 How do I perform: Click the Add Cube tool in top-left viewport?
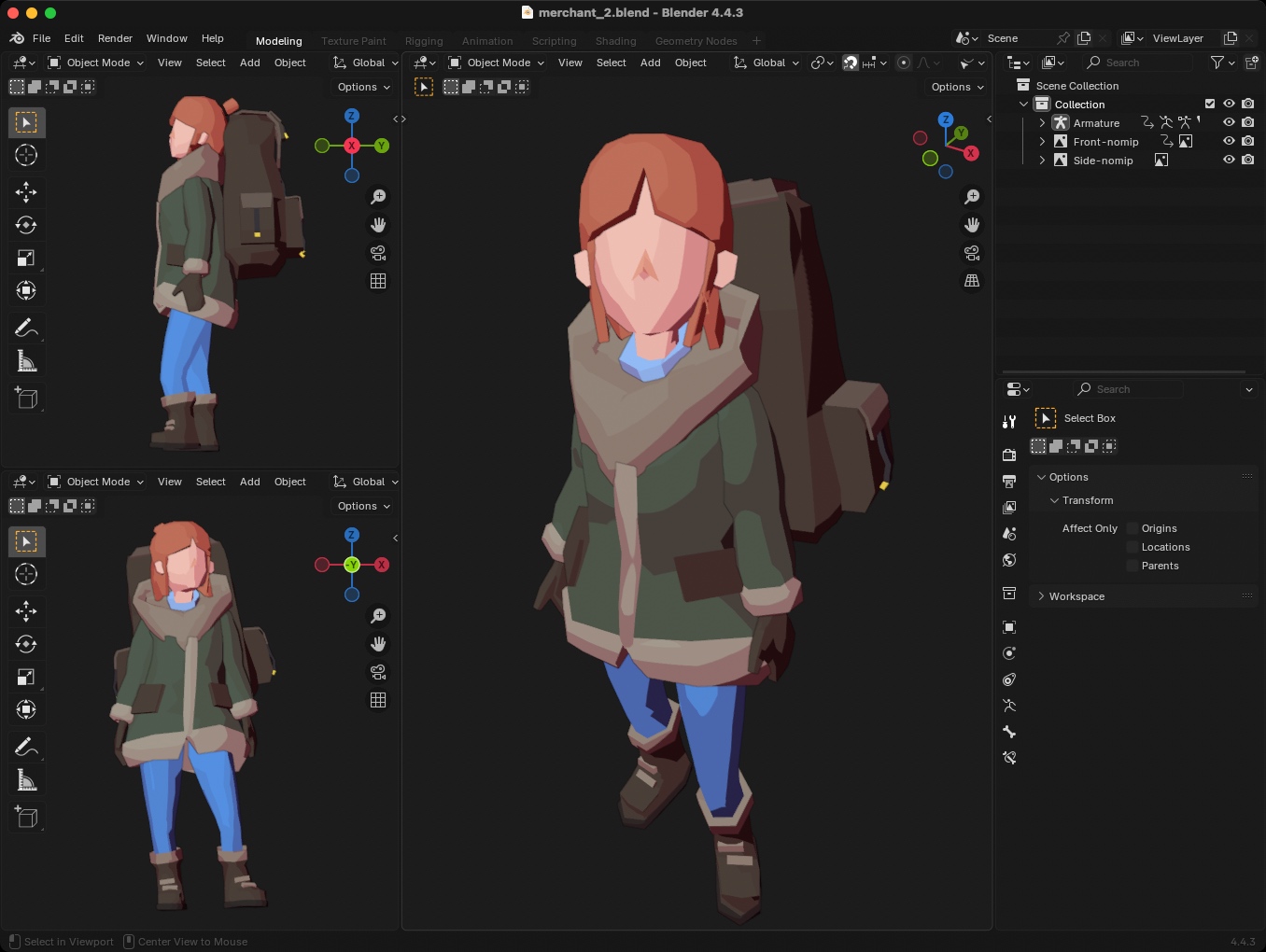[26, 399]
